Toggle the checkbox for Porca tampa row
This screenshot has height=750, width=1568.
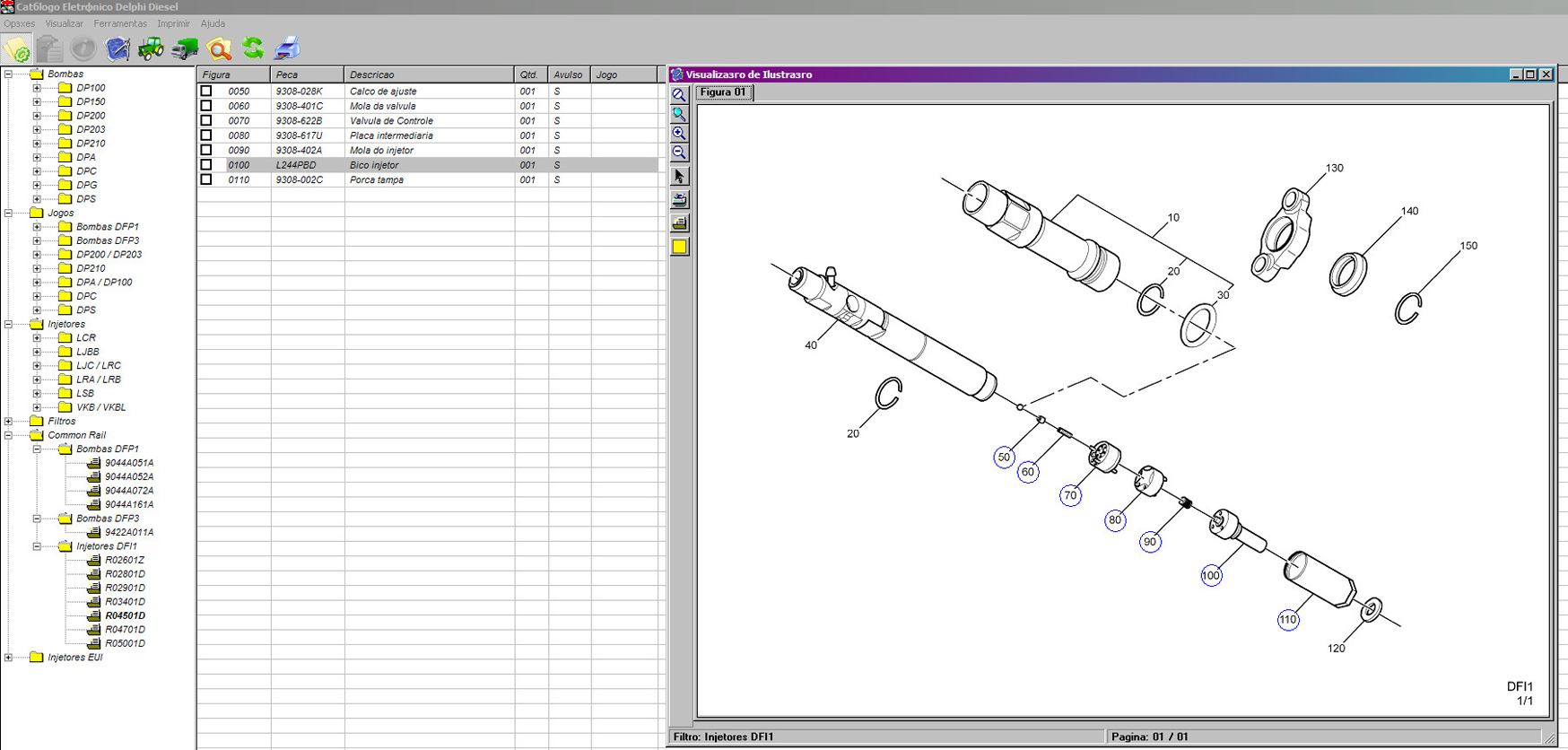click(206, 179)
